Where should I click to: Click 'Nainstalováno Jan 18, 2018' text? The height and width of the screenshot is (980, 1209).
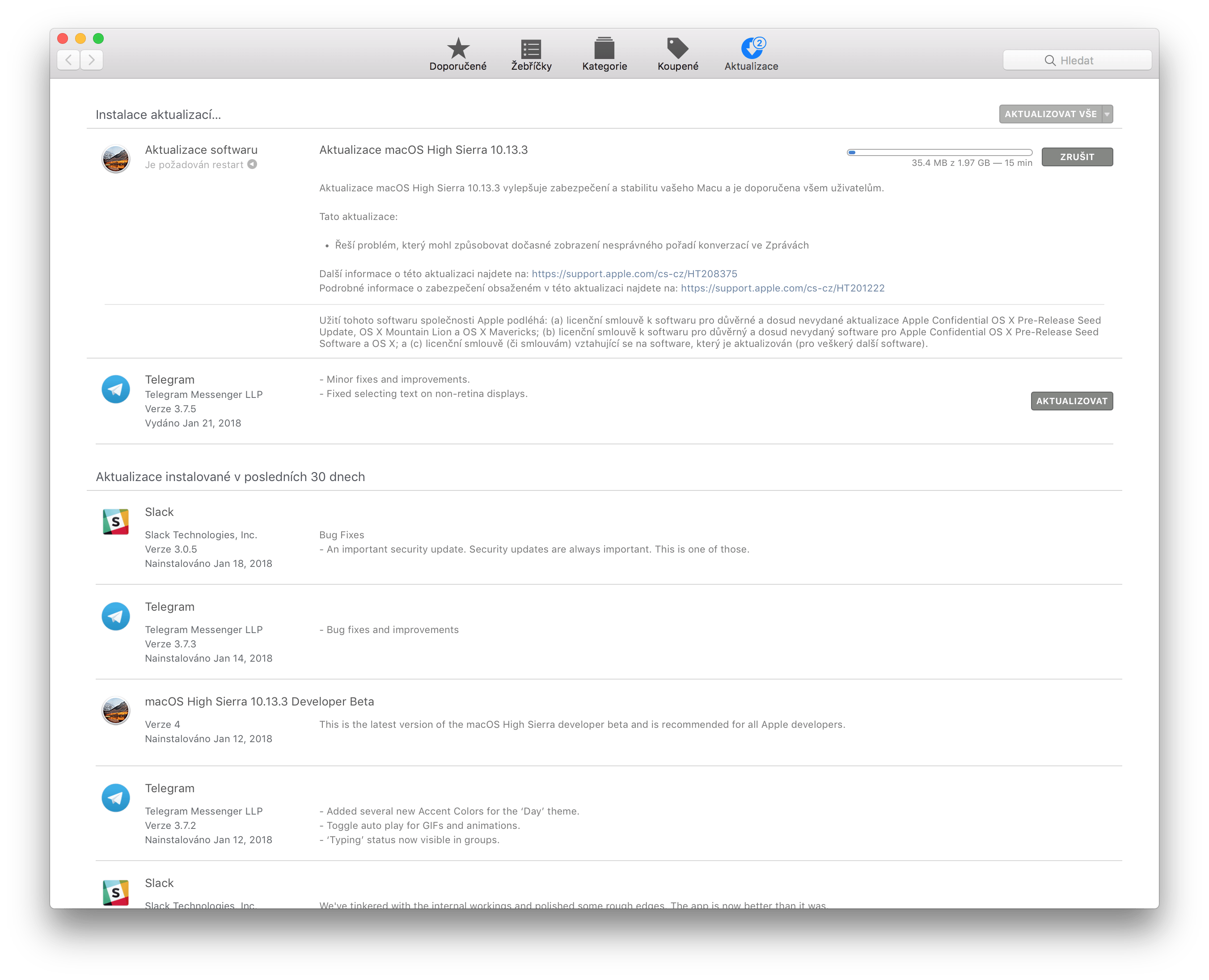point(208,563)
